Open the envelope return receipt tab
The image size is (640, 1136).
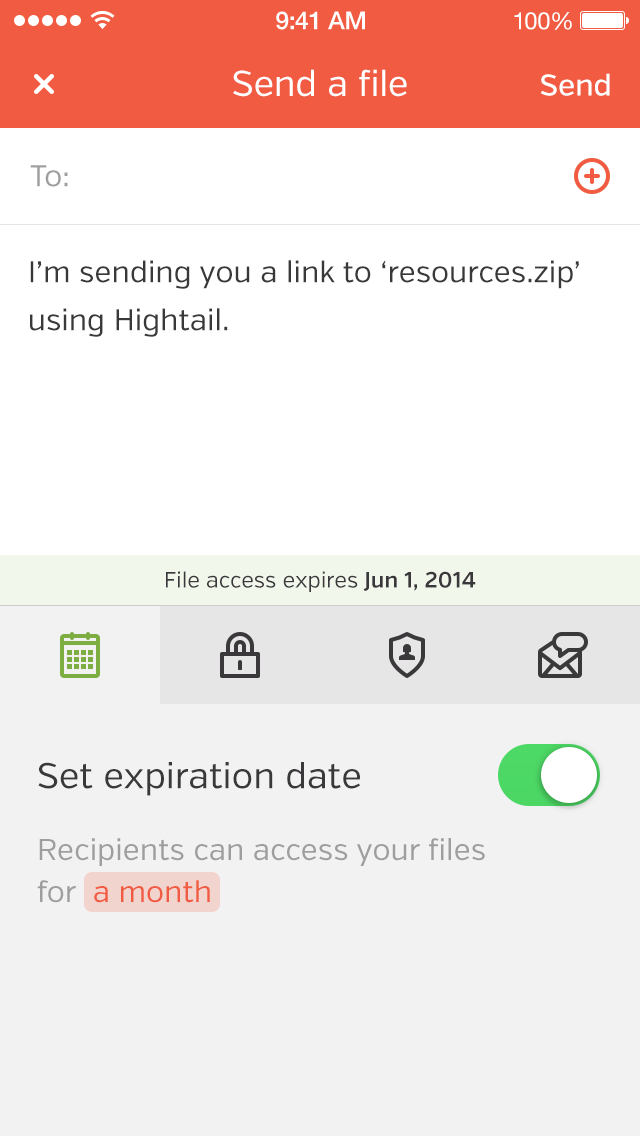pyautogui.click(x=562, y=655)
